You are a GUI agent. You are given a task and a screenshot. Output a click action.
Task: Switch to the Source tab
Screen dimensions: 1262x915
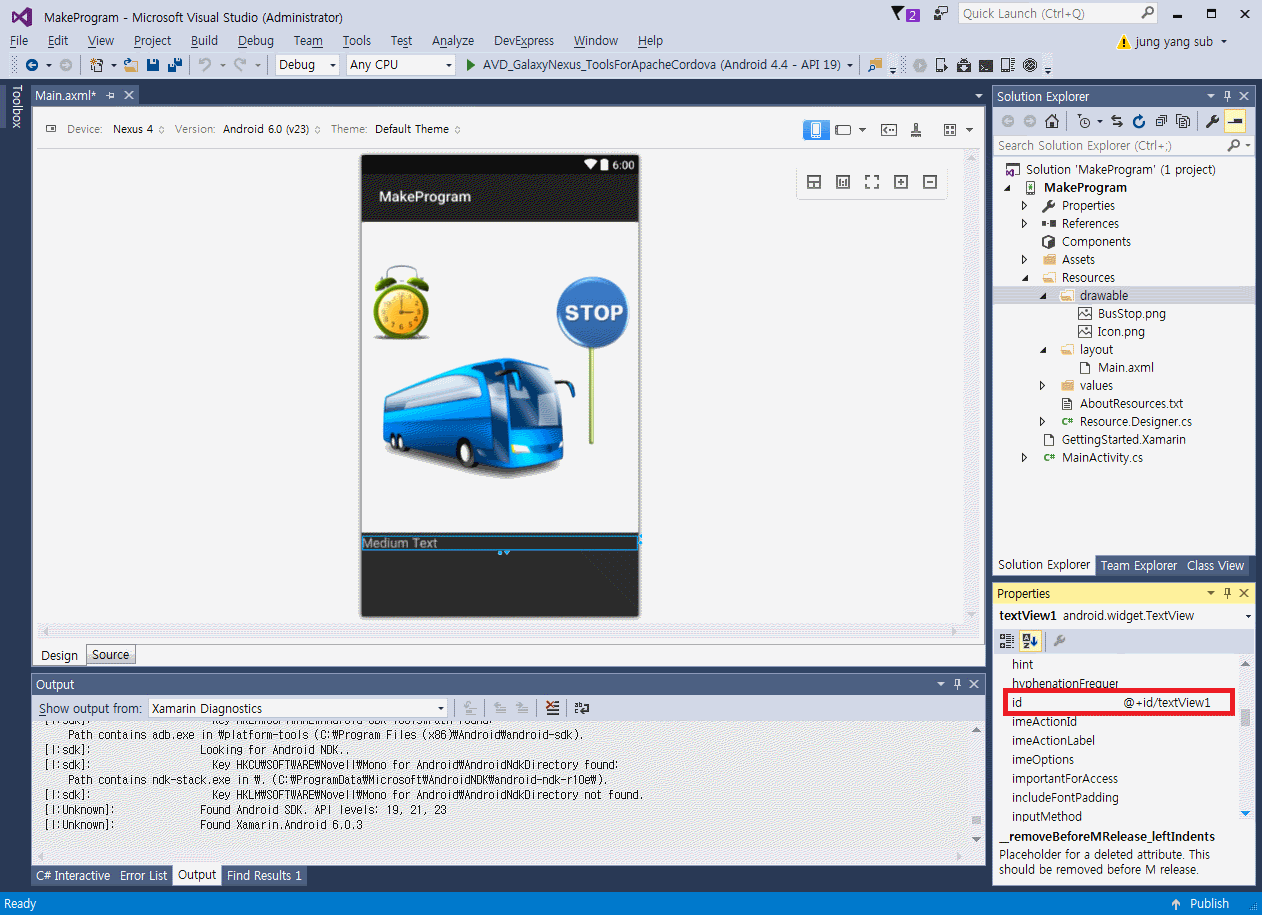(110, 655)
